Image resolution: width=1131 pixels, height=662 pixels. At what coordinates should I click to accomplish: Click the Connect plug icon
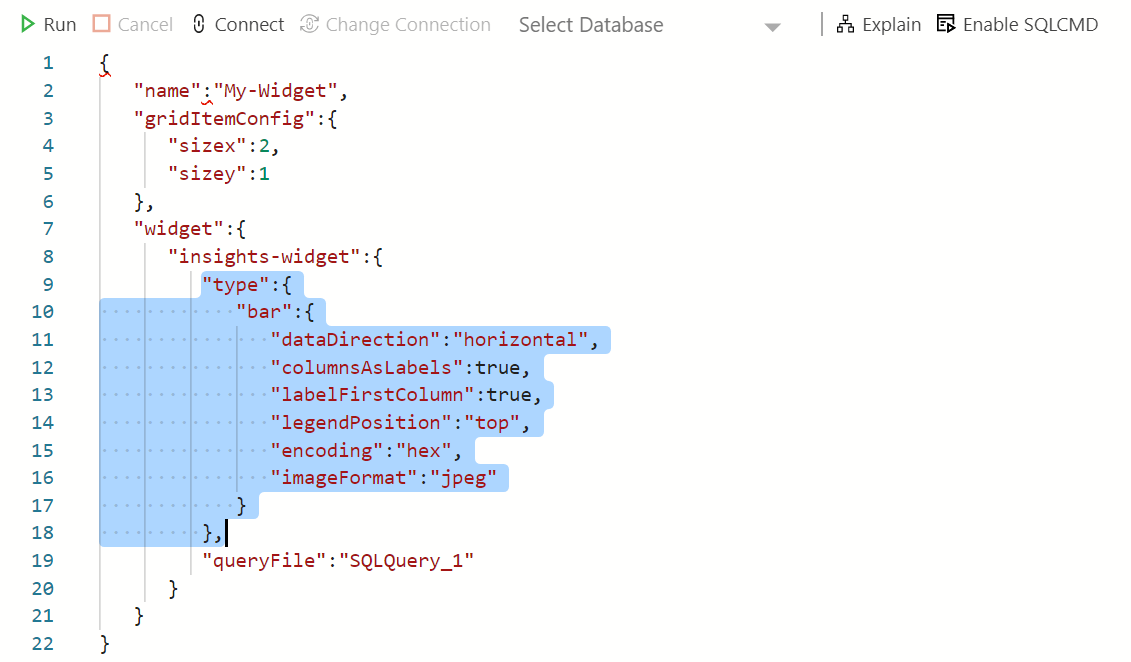tap(199, 24)
